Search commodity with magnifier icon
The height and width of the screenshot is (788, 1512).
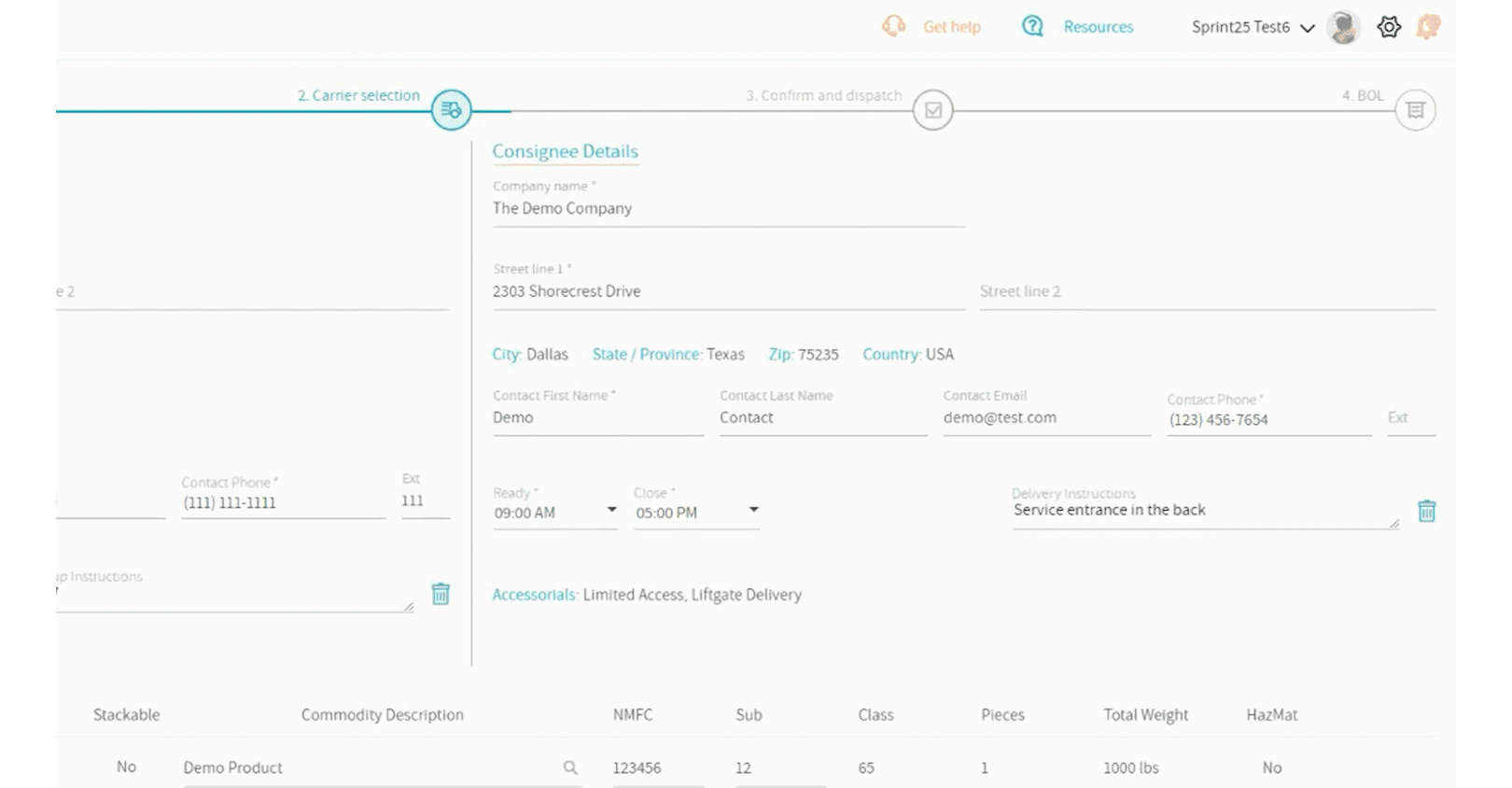(x=570, y=767)
